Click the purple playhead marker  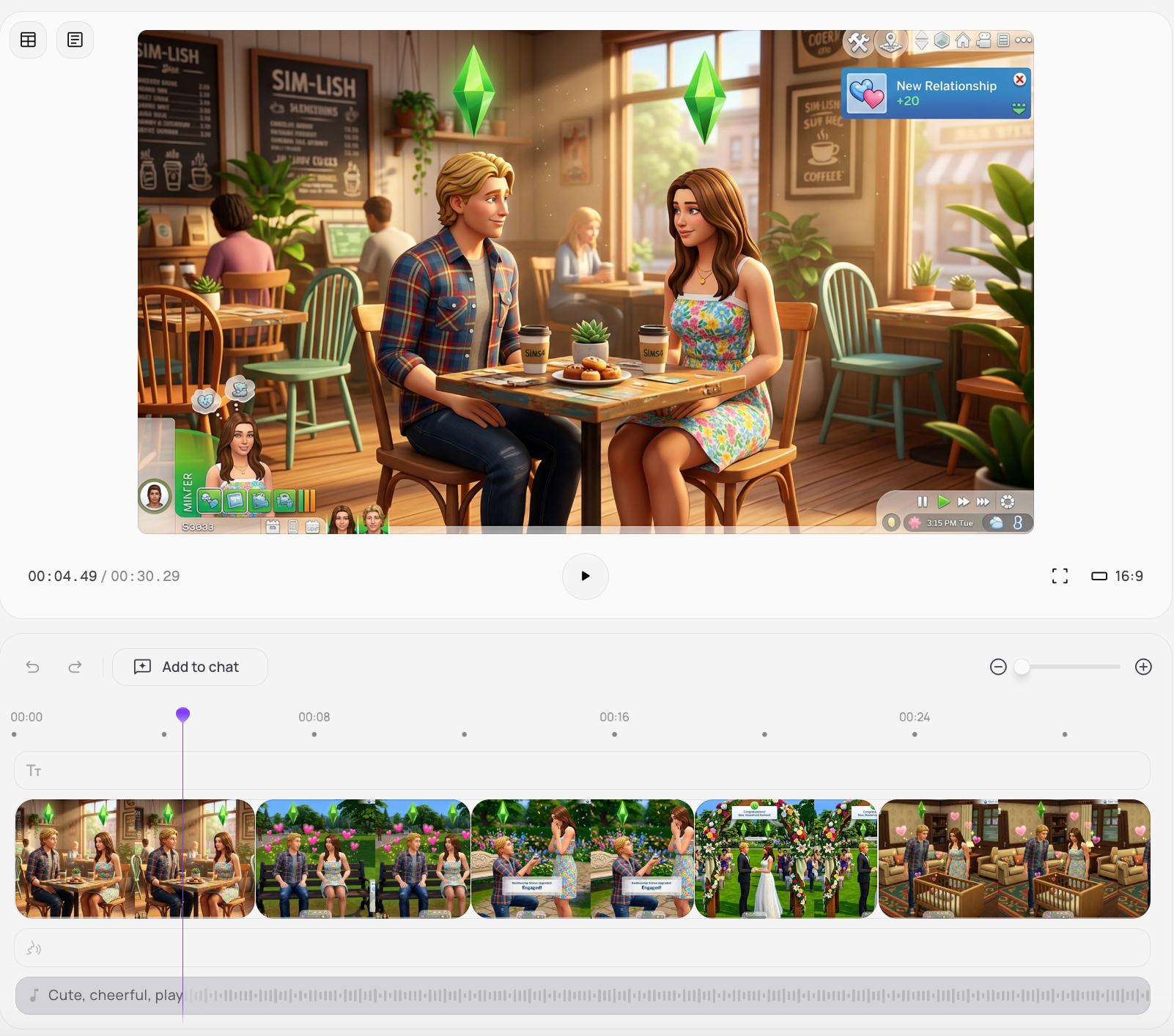tap(183, 714)
